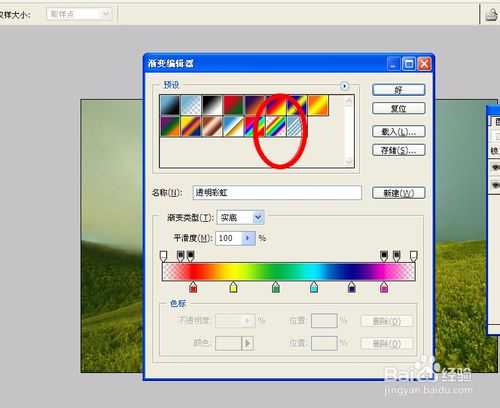The width and height of the screenshot is (500, 408).
Task: Pick the transparent stripes gradient preset
Action: point(295,126)
